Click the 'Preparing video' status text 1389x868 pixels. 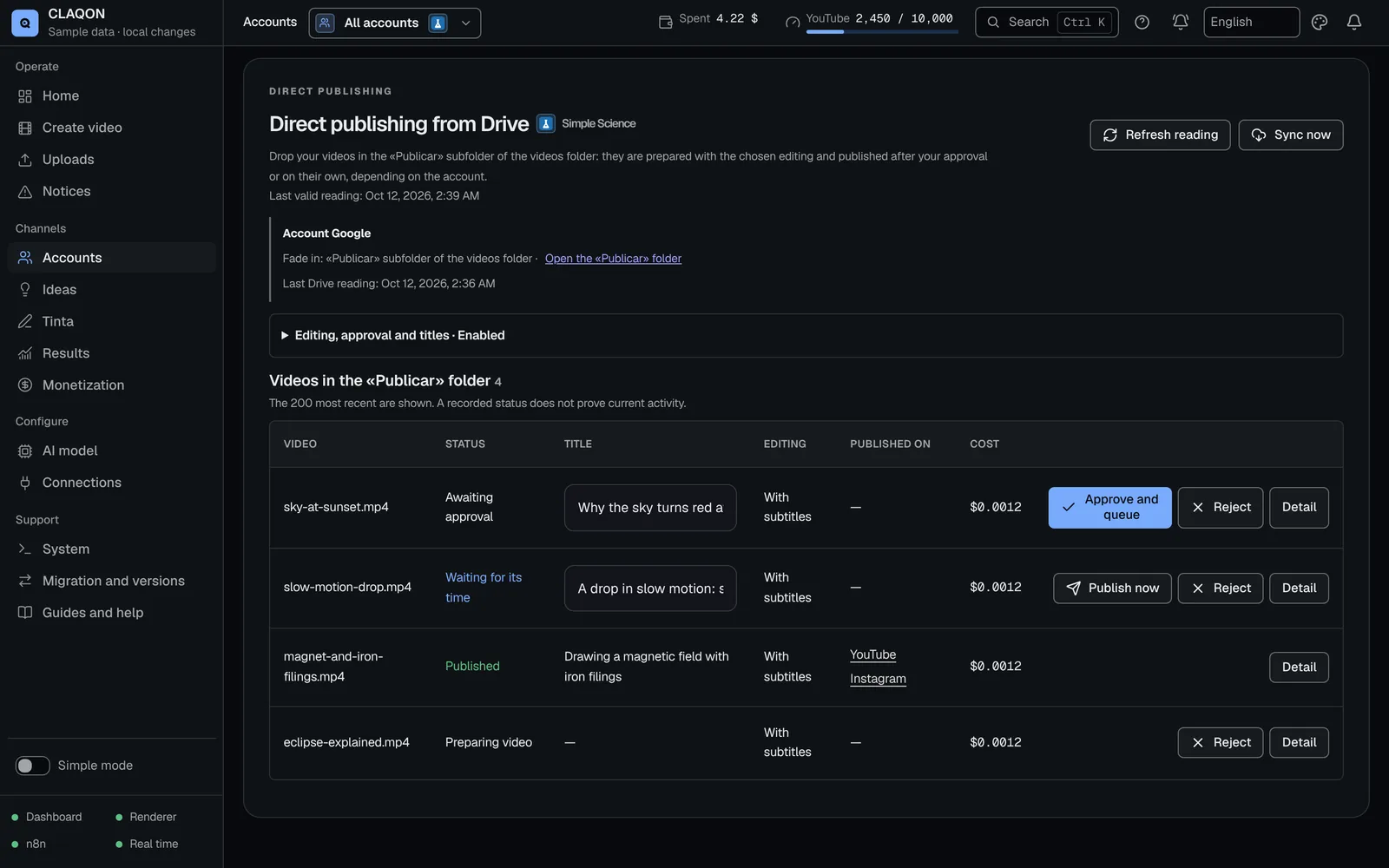(489, 743)
